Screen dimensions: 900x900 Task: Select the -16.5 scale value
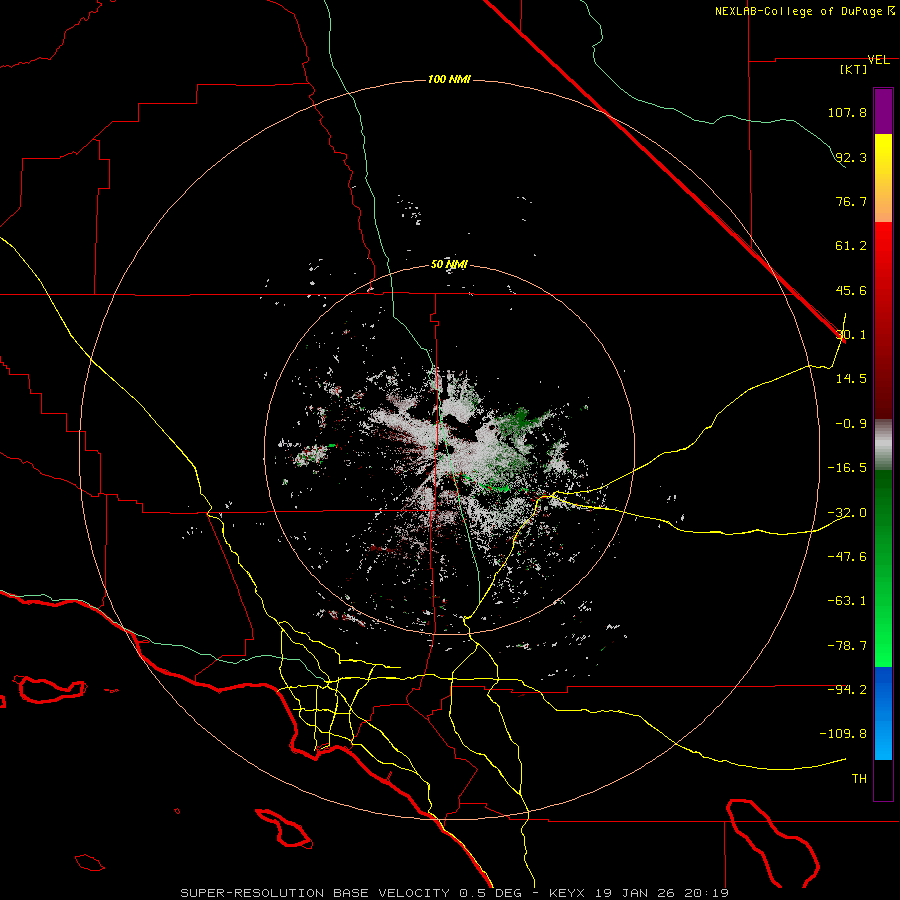pyautogui.click(x=847, y=468)
